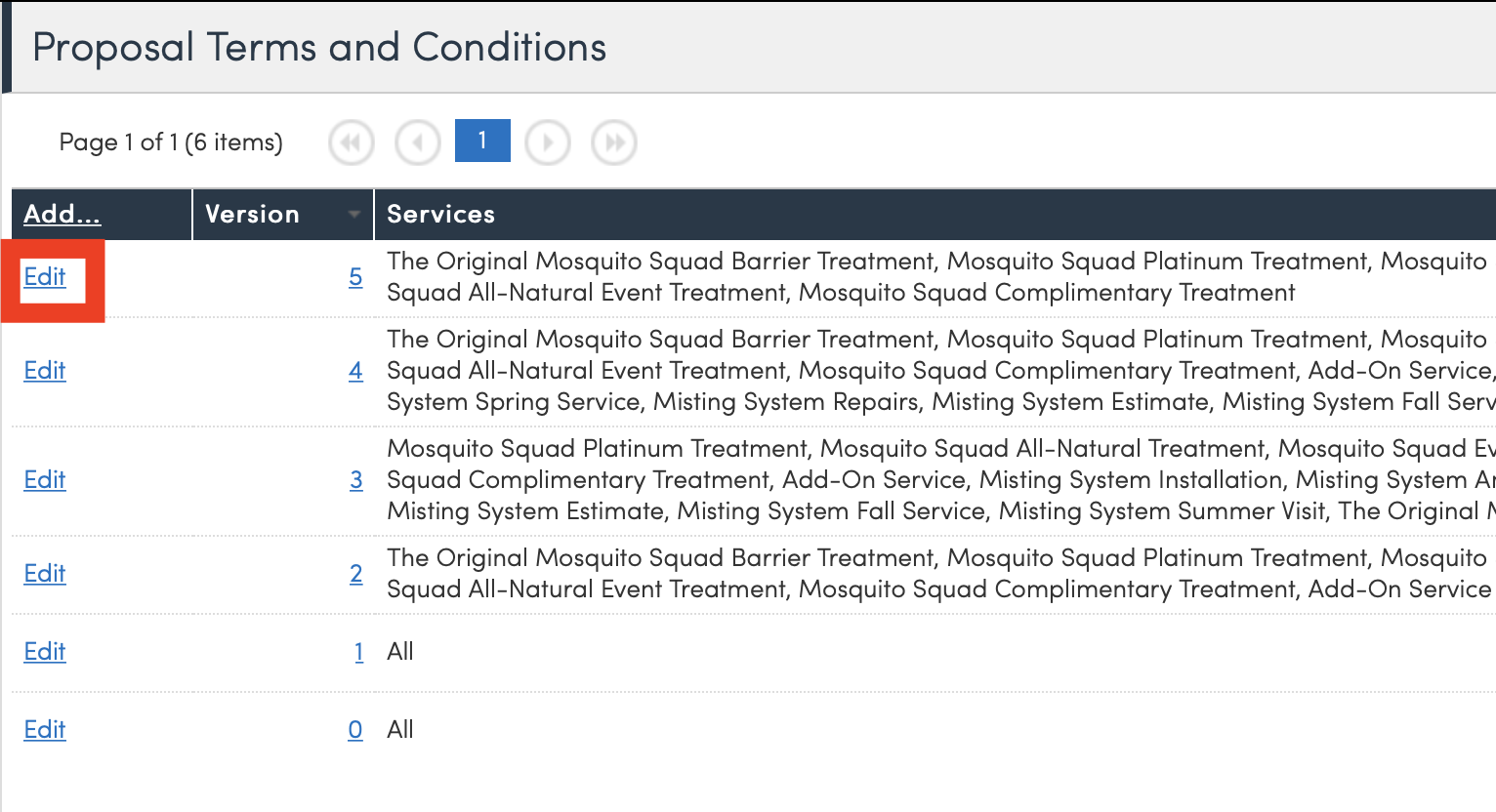This screenshot has height=812, width=1496.
Task: Edit the version 0 terms row
Action: (x=45, y=730)
